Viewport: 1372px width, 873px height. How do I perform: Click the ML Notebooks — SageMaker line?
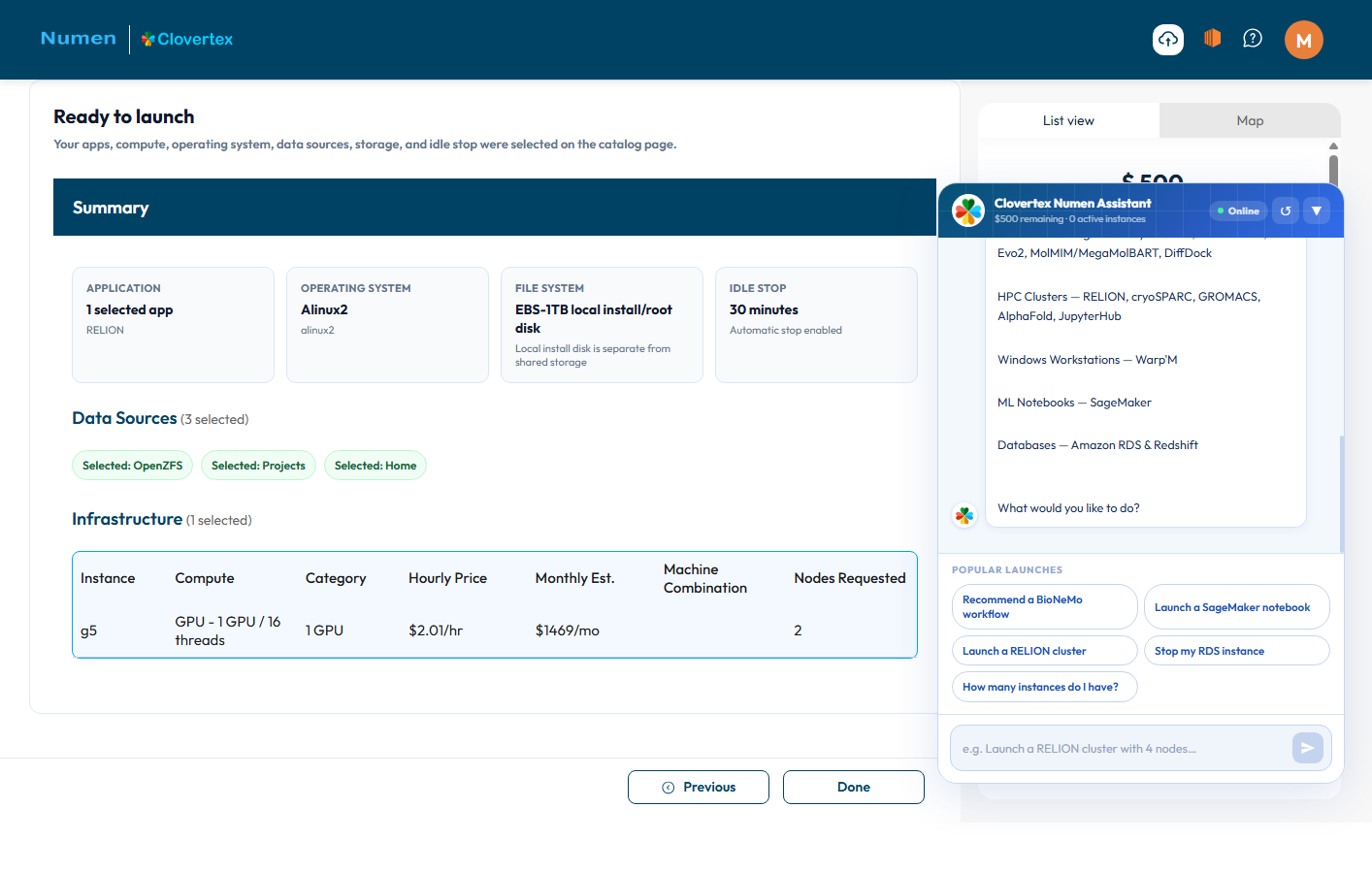(x=1074, y=403)
